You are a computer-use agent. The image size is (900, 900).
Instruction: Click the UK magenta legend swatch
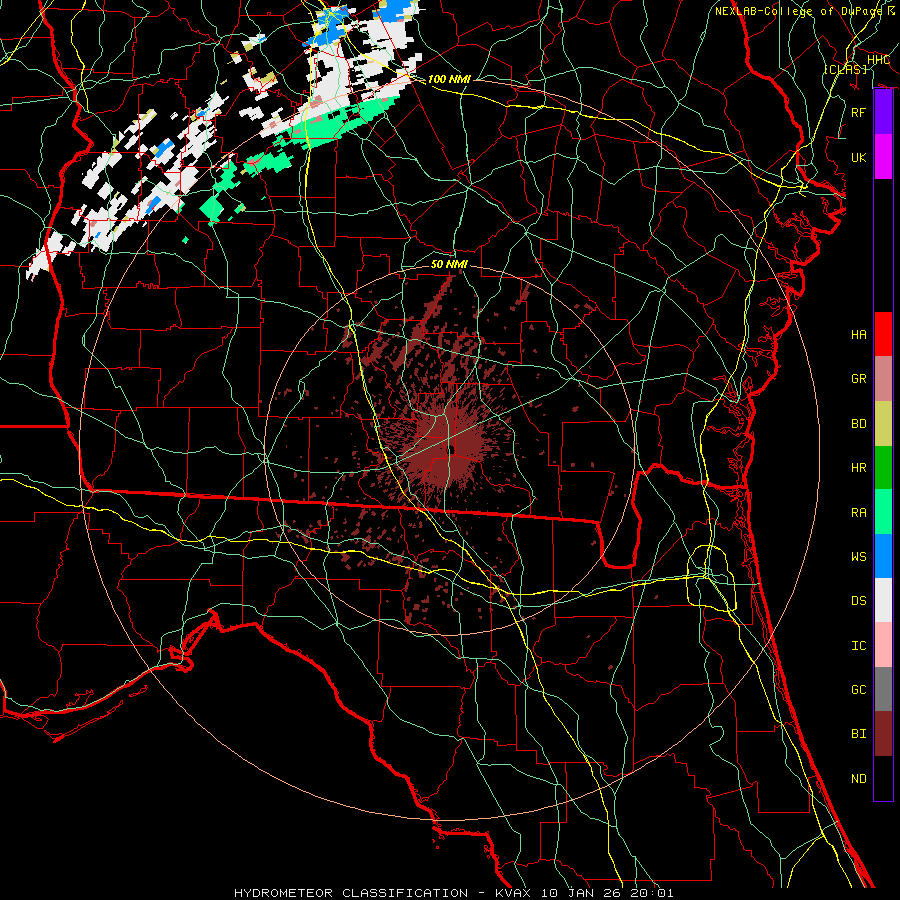(x=883, y=157)
